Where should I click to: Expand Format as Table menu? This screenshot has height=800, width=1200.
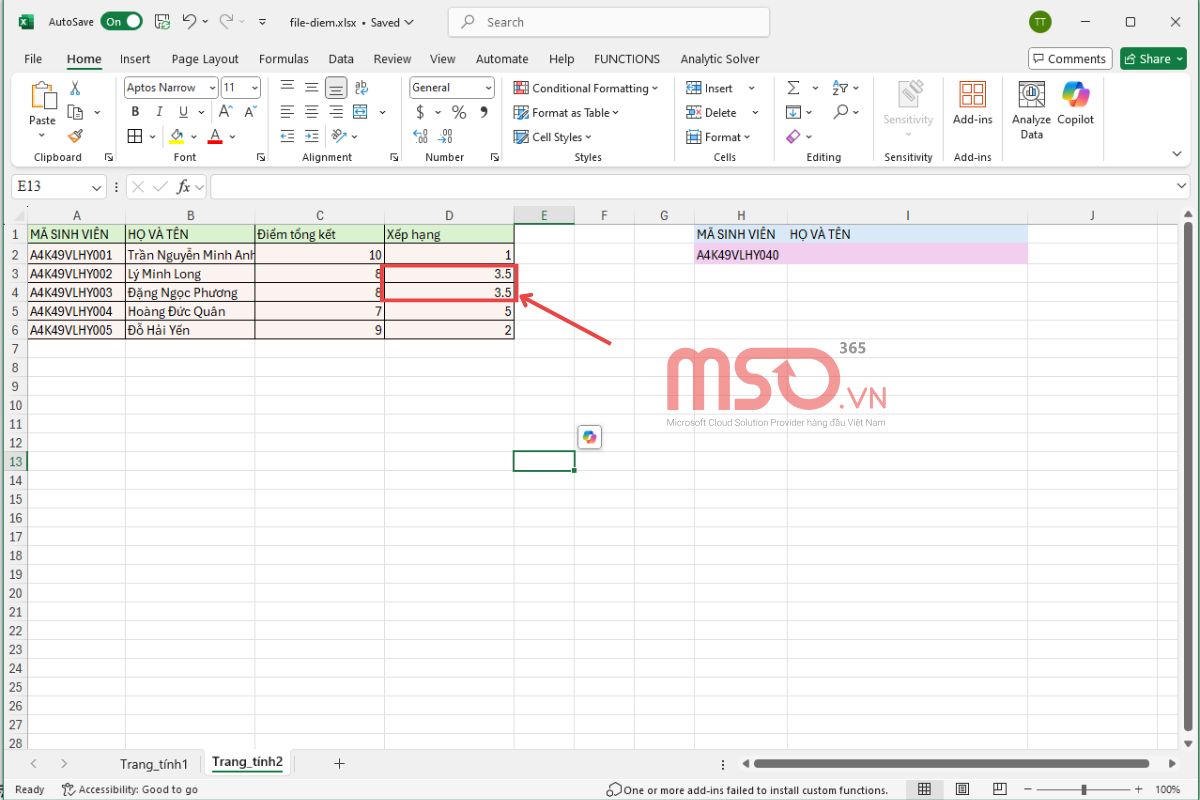pyautogui.click(x=566, y=113)
